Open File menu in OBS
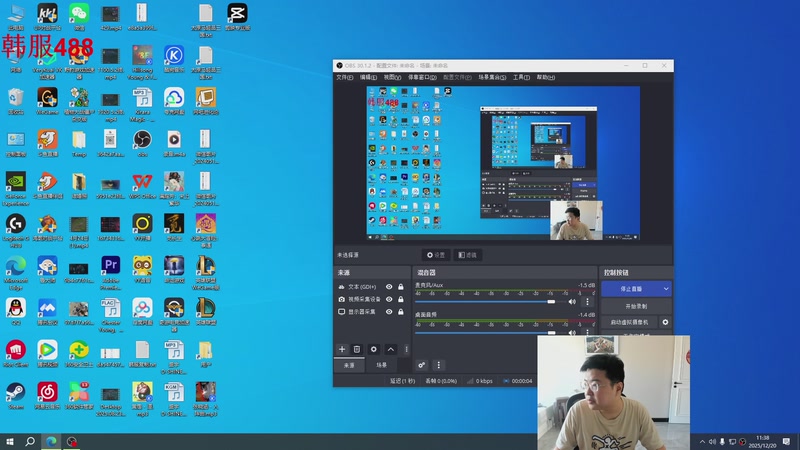800x450 pixels. pos(344,77)
